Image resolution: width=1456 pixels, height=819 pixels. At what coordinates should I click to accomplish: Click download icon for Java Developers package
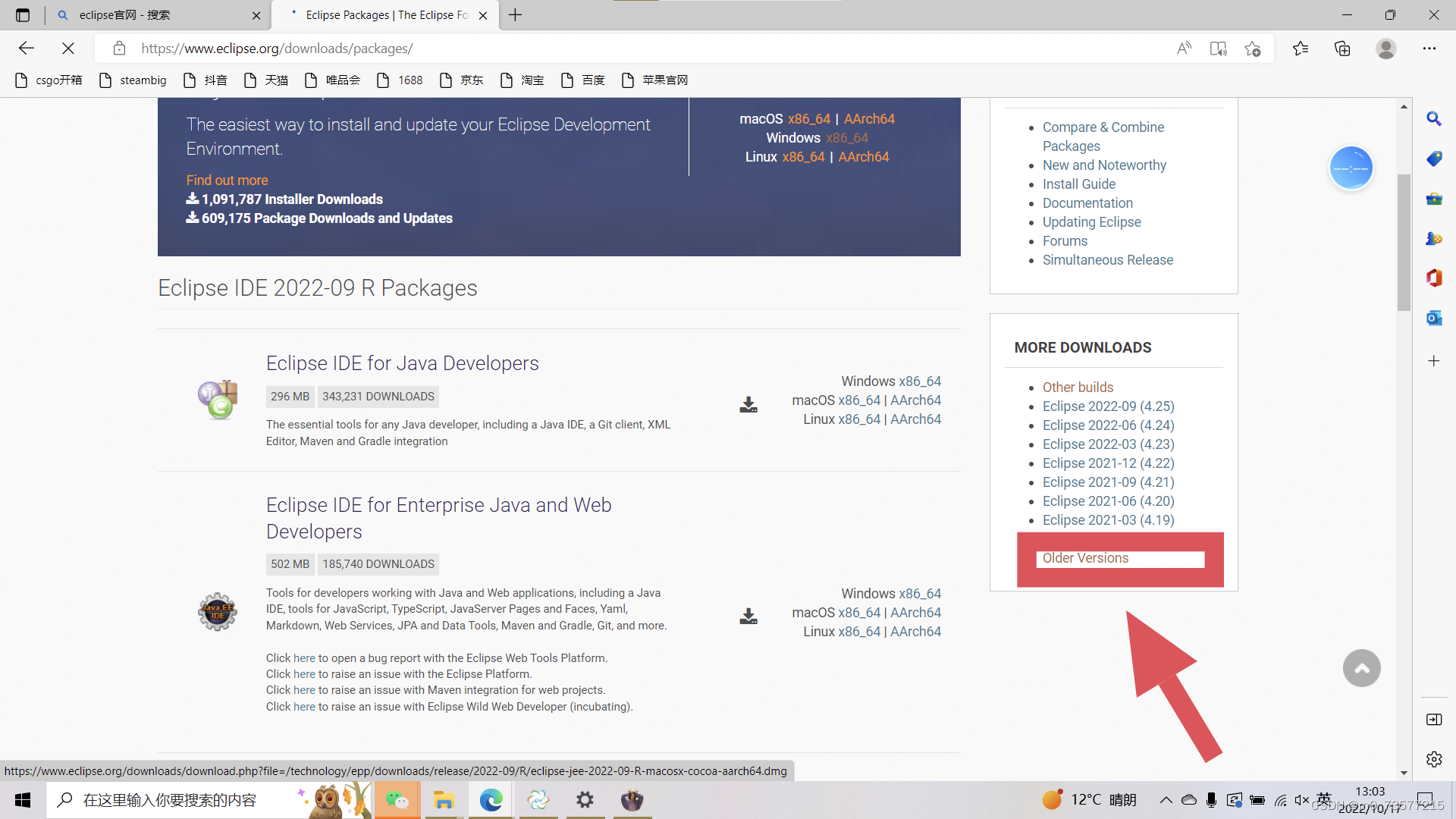748,404
